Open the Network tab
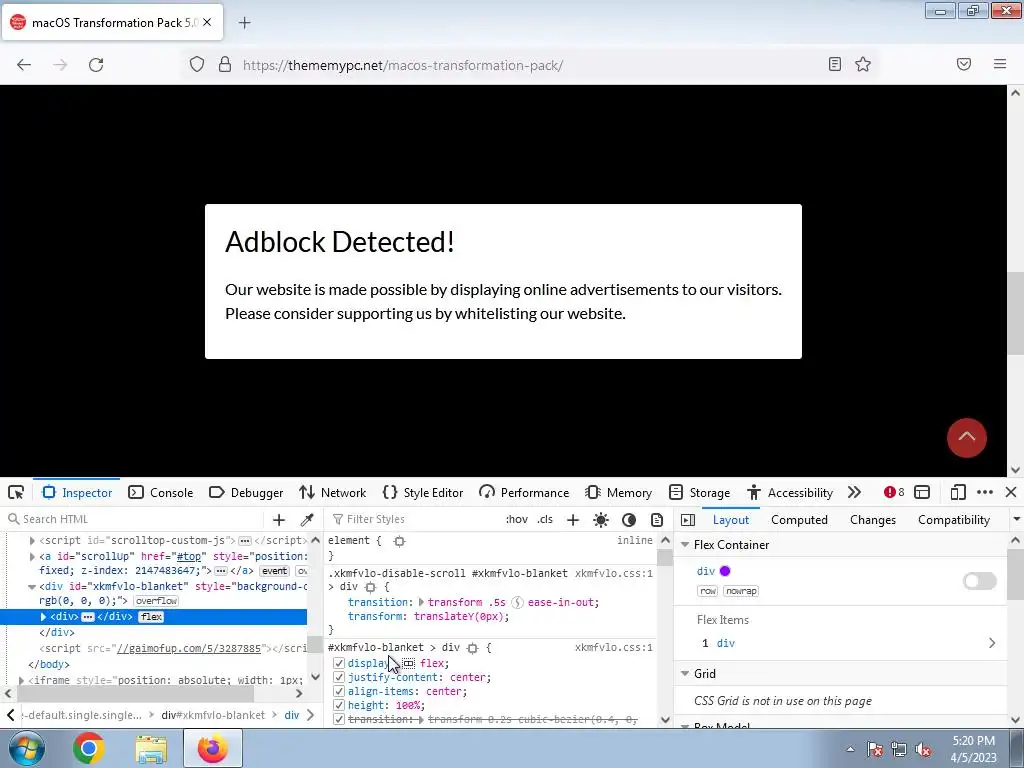 [332, 492]
